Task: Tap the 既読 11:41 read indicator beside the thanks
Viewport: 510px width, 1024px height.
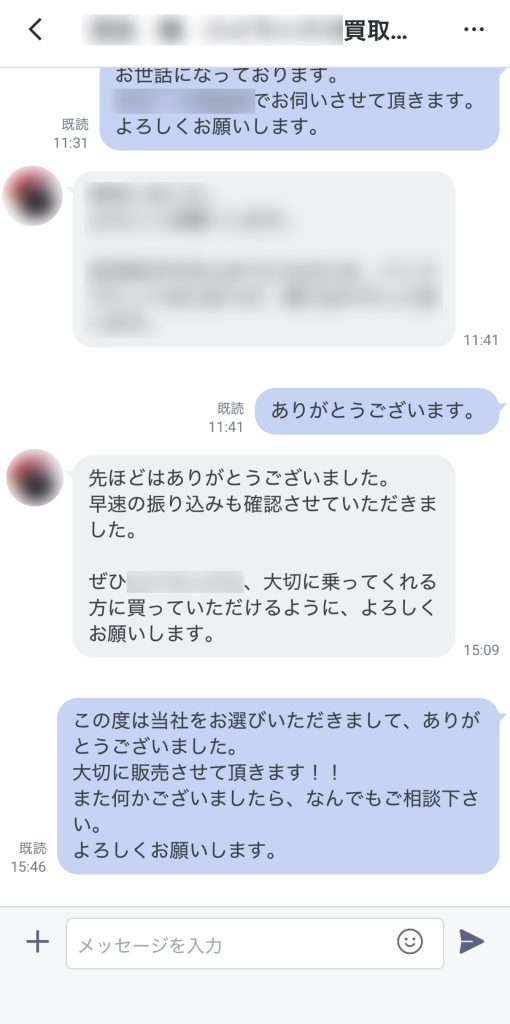Action: 226,418
